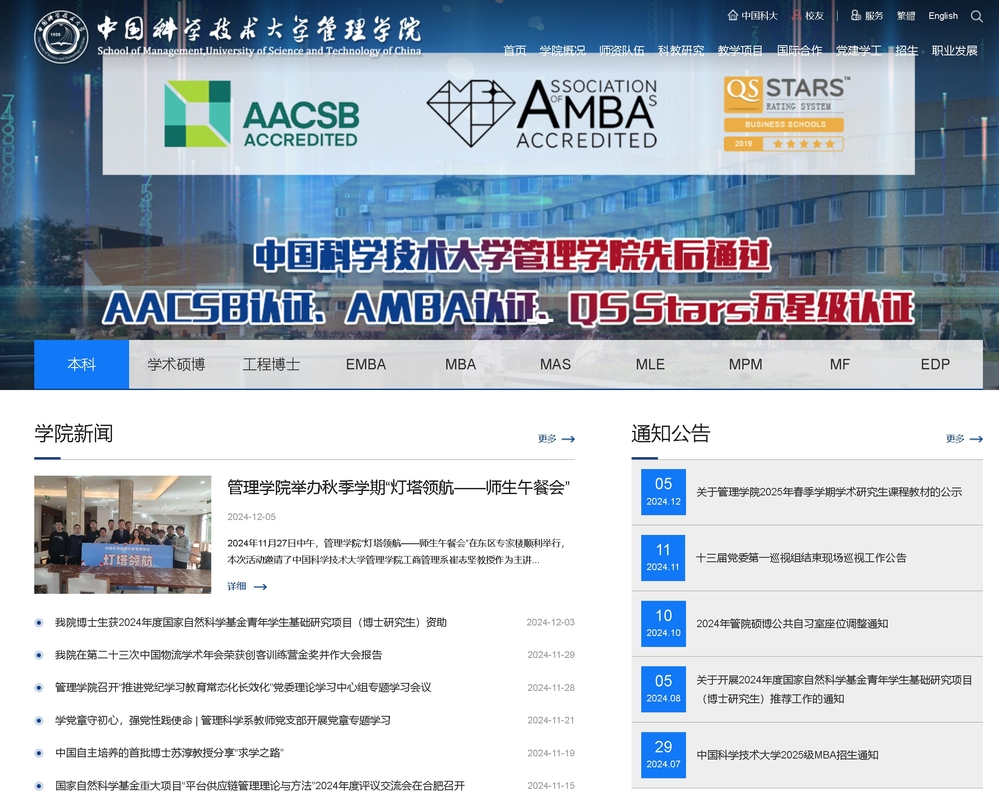
Task: Click the AACSB Accredited logo
Action: coord(261,114)
